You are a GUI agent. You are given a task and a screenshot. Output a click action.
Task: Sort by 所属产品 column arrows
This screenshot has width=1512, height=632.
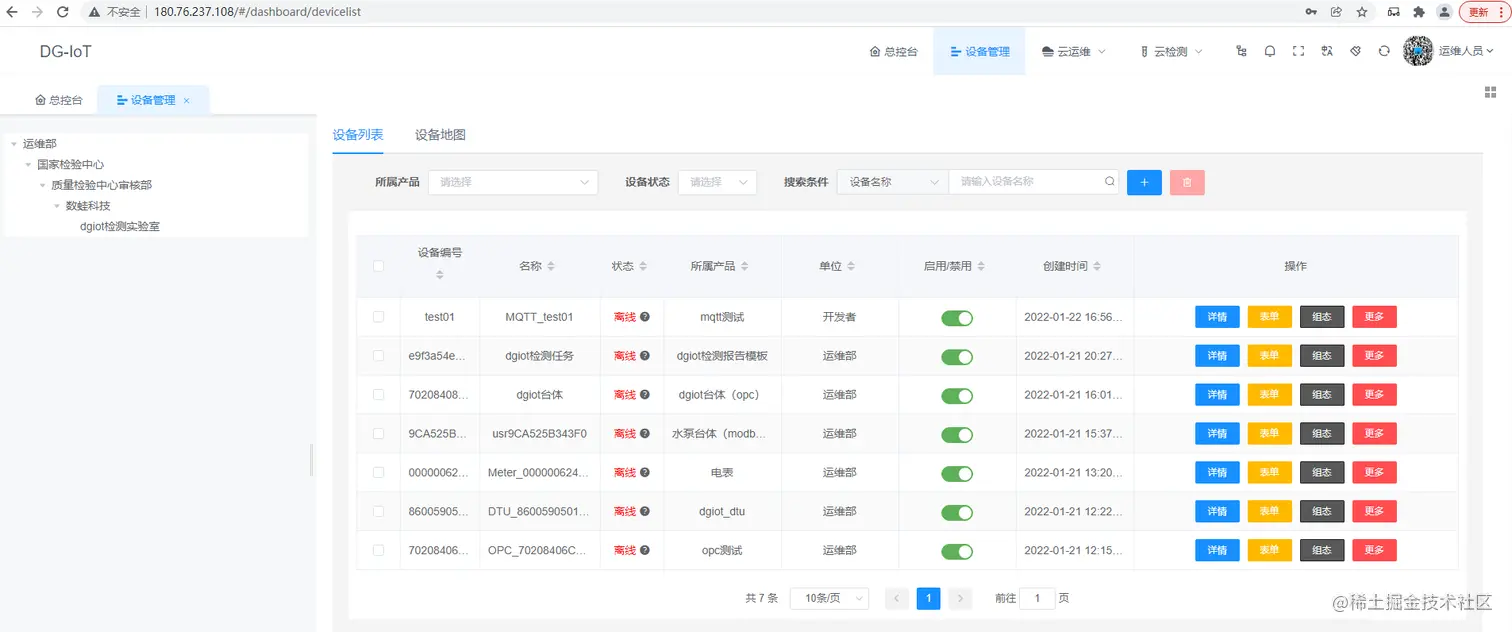(x=744, y=266)
